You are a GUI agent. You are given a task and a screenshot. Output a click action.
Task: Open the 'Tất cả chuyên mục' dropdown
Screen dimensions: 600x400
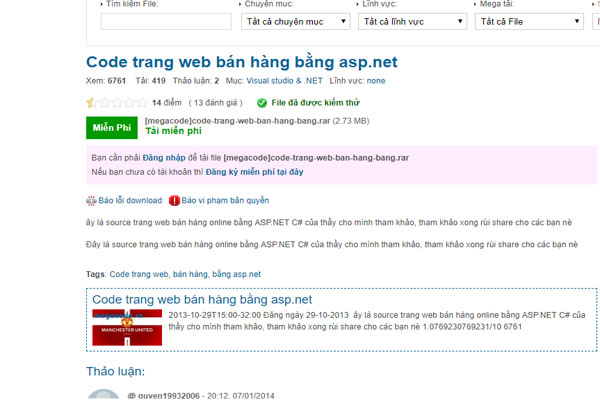(296, 21)
